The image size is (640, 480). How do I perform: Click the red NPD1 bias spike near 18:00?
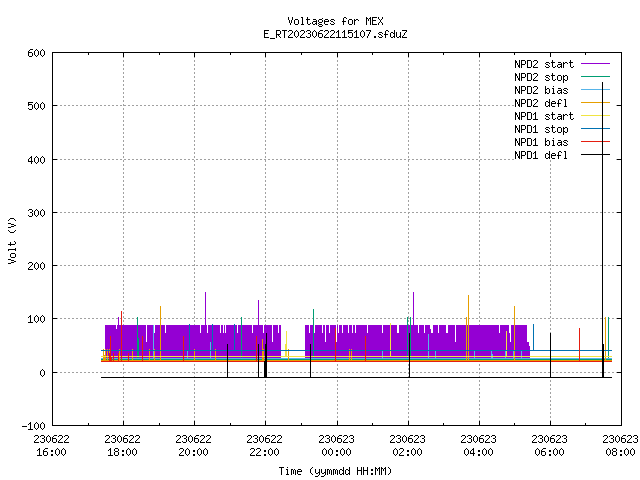point(121,336)
